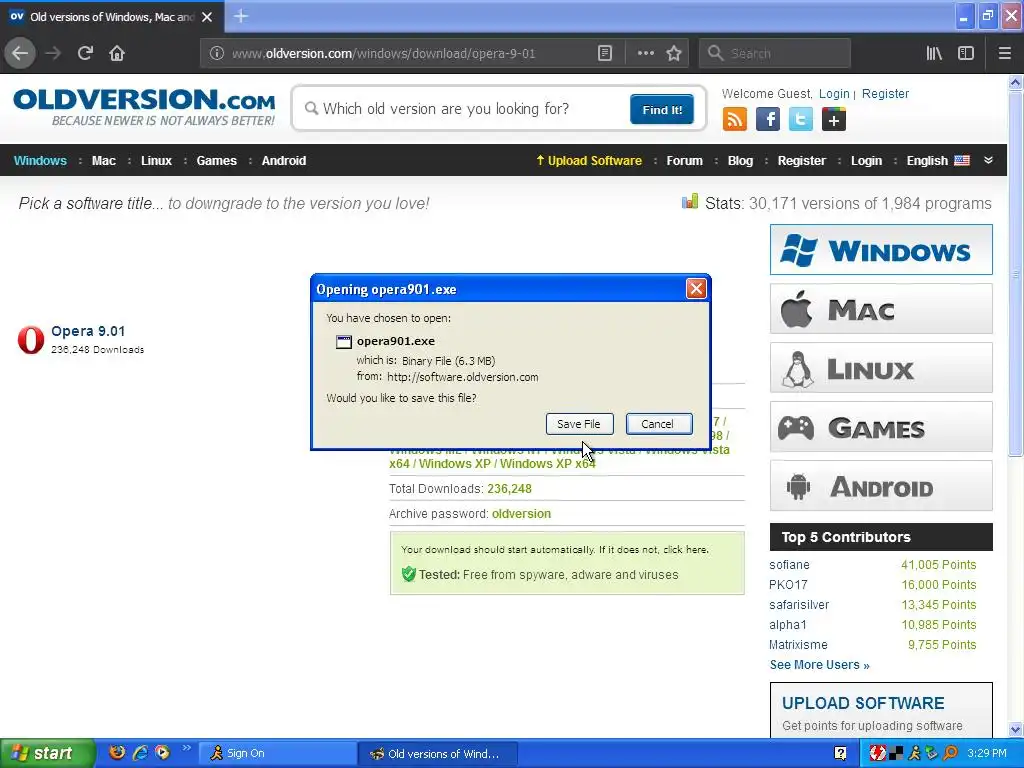The image size is (1024, 768).
Task: Click the Register link beside Welcome Guest
Action: pyautogui.click(x=885, y=93)
